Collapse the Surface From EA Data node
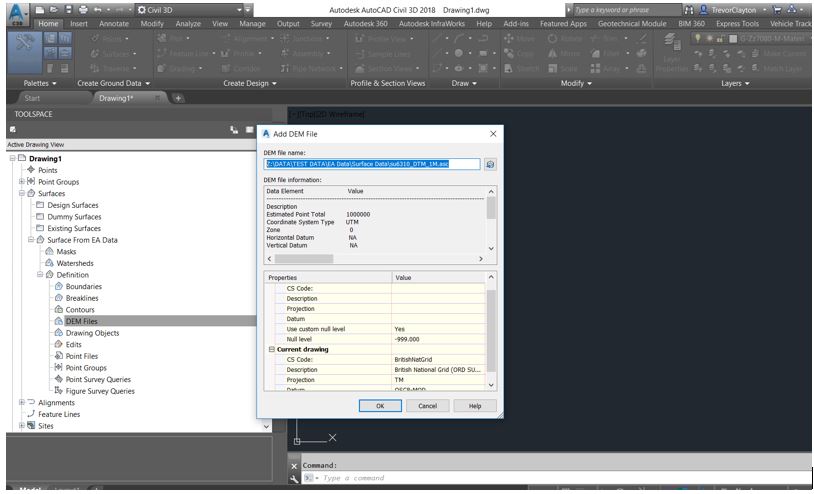Viewport: 814px width, 494px height. (31, 240)
